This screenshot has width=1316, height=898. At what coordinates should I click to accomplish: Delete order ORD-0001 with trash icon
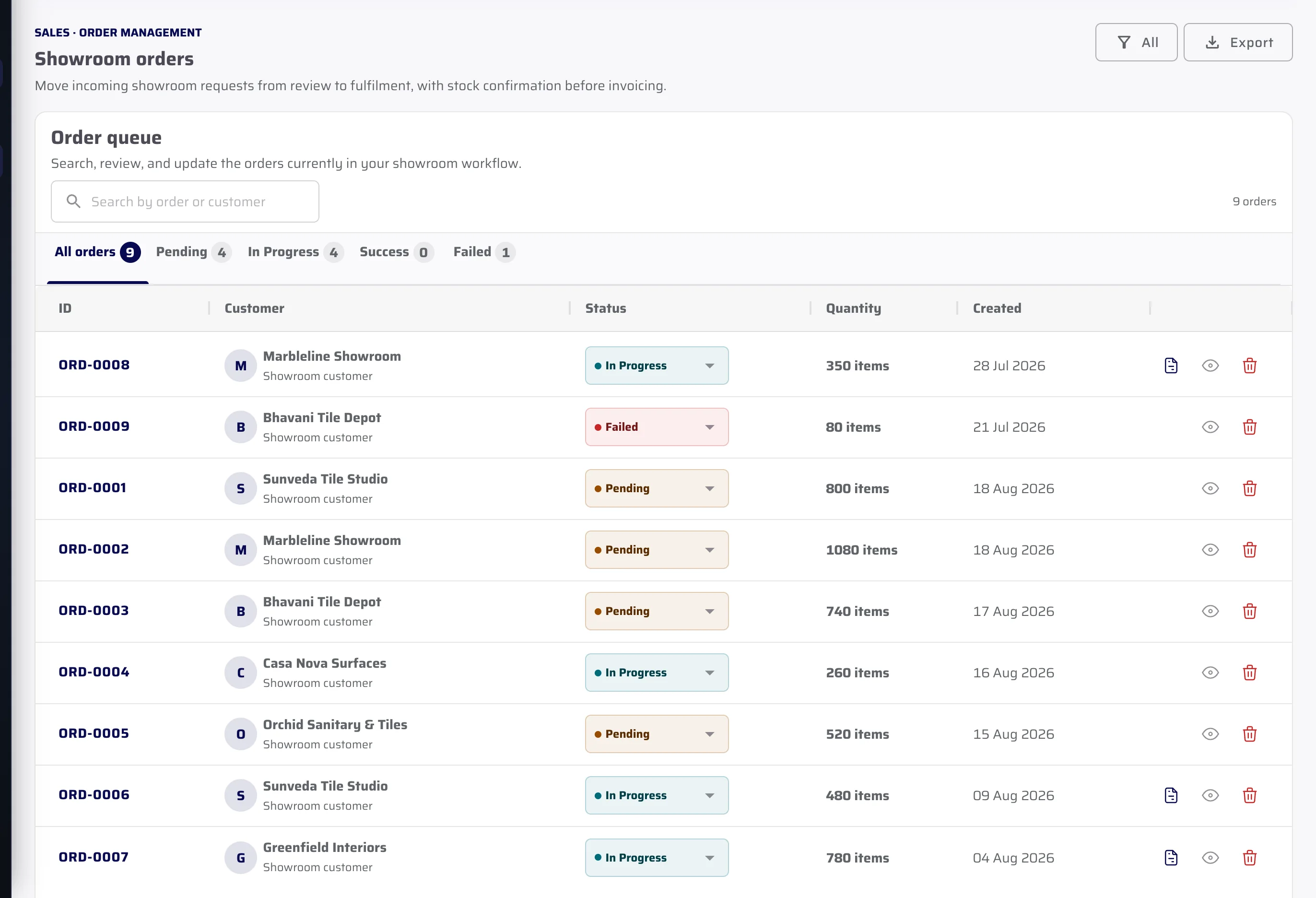pos(1249,488)
